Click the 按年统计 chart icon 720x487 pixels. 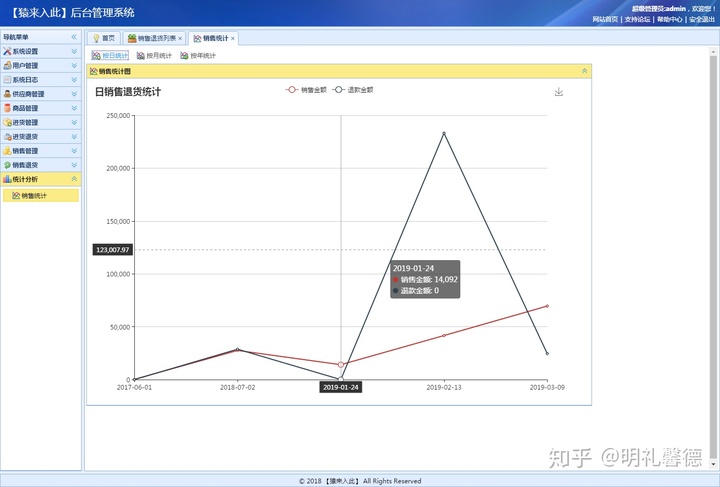(x=184, y=56)
